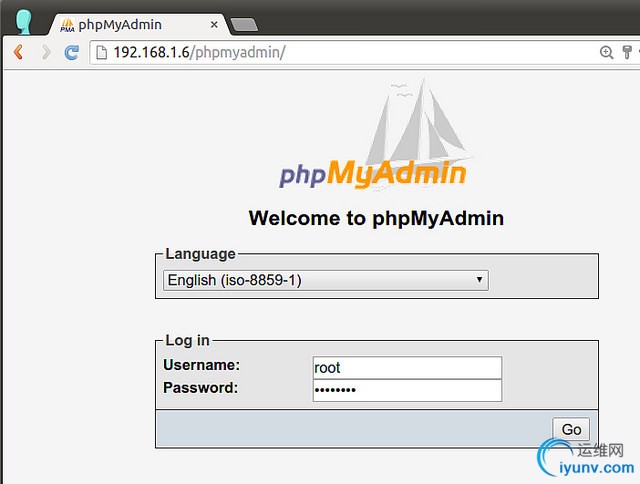Open a new browser tab
The width and height of the screenshot is (640, 484).
[244, 25]
